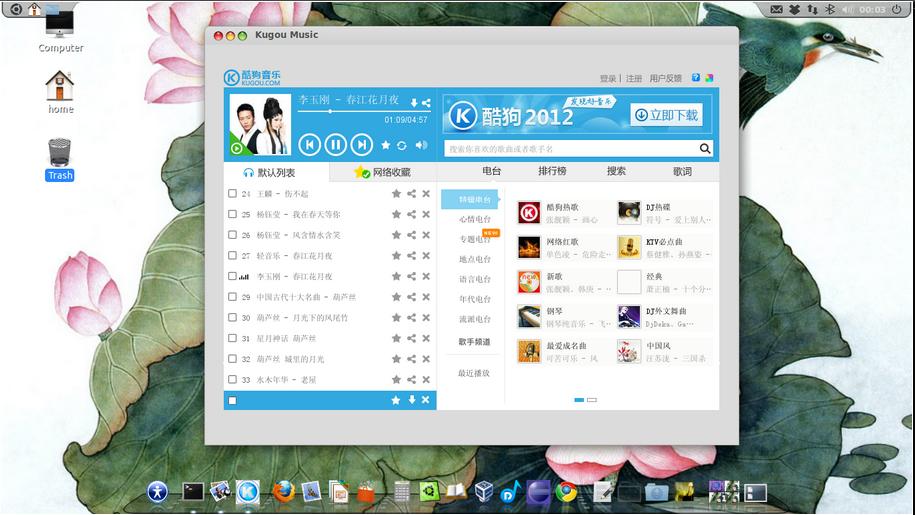Viewport: 915px width, 515px height.
Task: Download the current song from player header
Action: point(414,103)
